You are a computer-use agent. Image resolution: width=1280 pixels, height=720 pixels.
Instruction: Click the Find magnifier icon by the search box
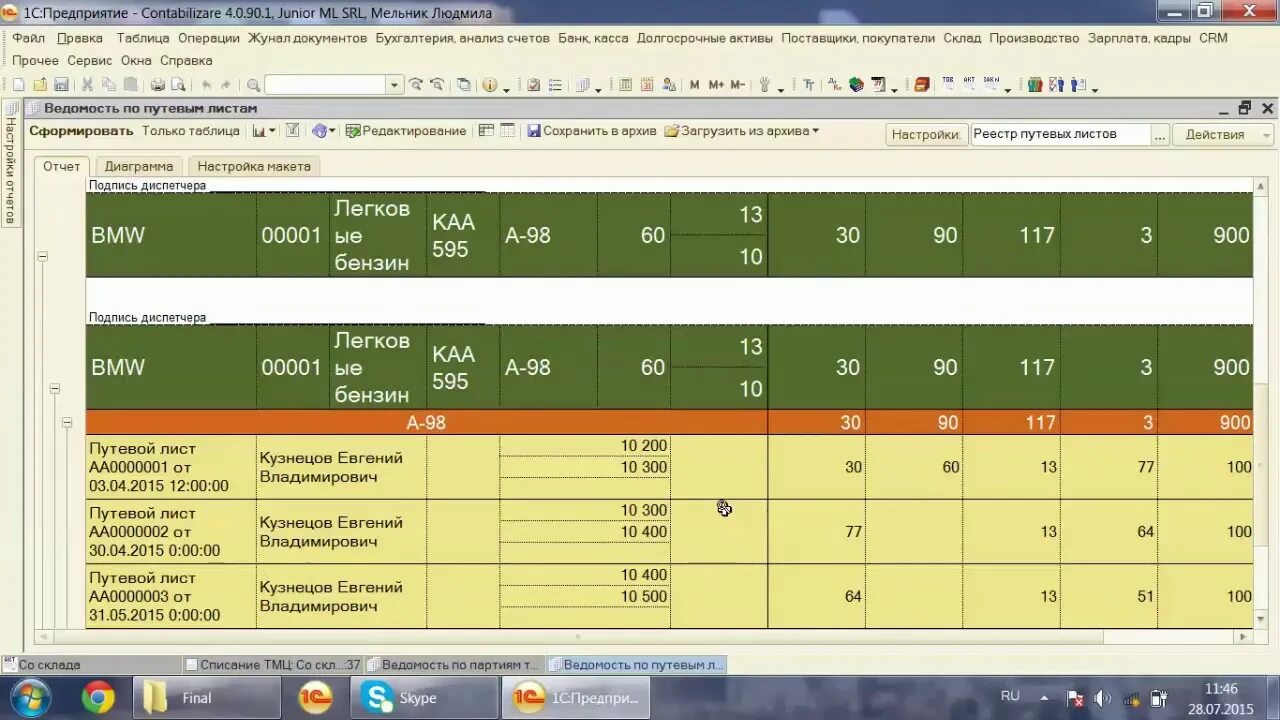pos(254,85)
